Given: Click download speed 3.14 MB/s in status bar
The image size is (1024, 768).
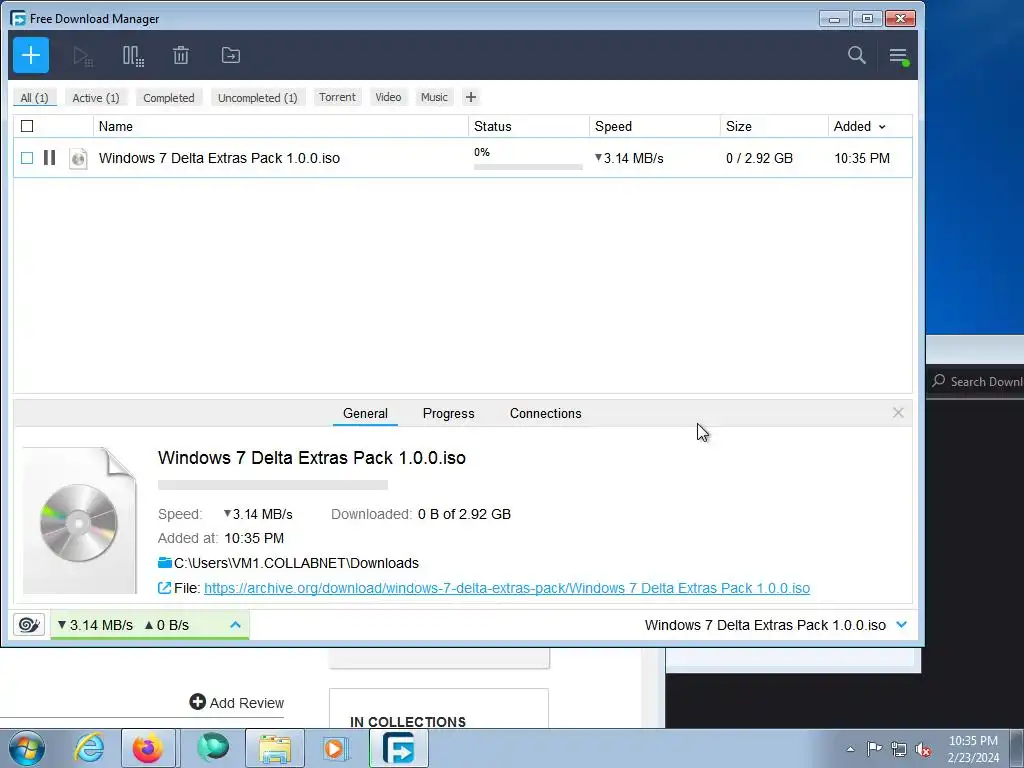Looking at the screenshot, I should [95, 625].
